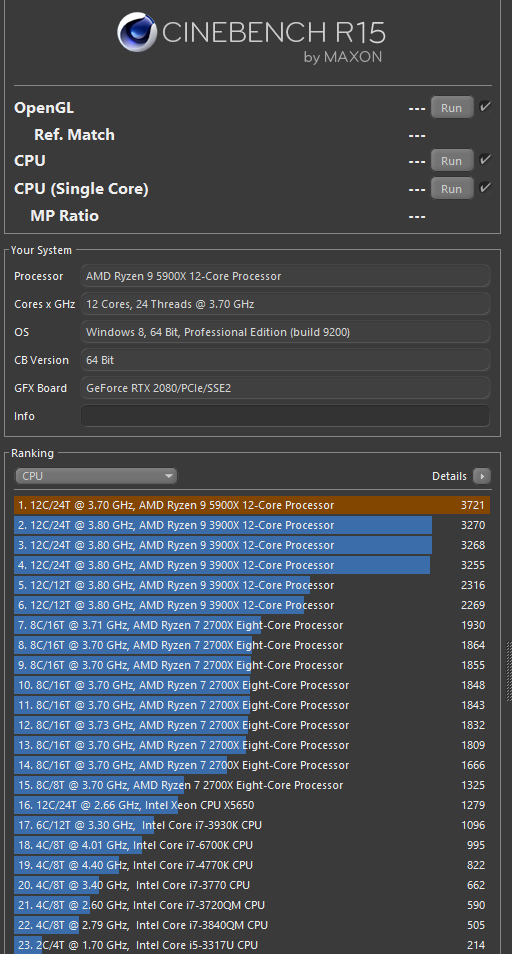Click the OS field showing Windows 8
This screenshot has width=512, height=954.
(285, 332)
